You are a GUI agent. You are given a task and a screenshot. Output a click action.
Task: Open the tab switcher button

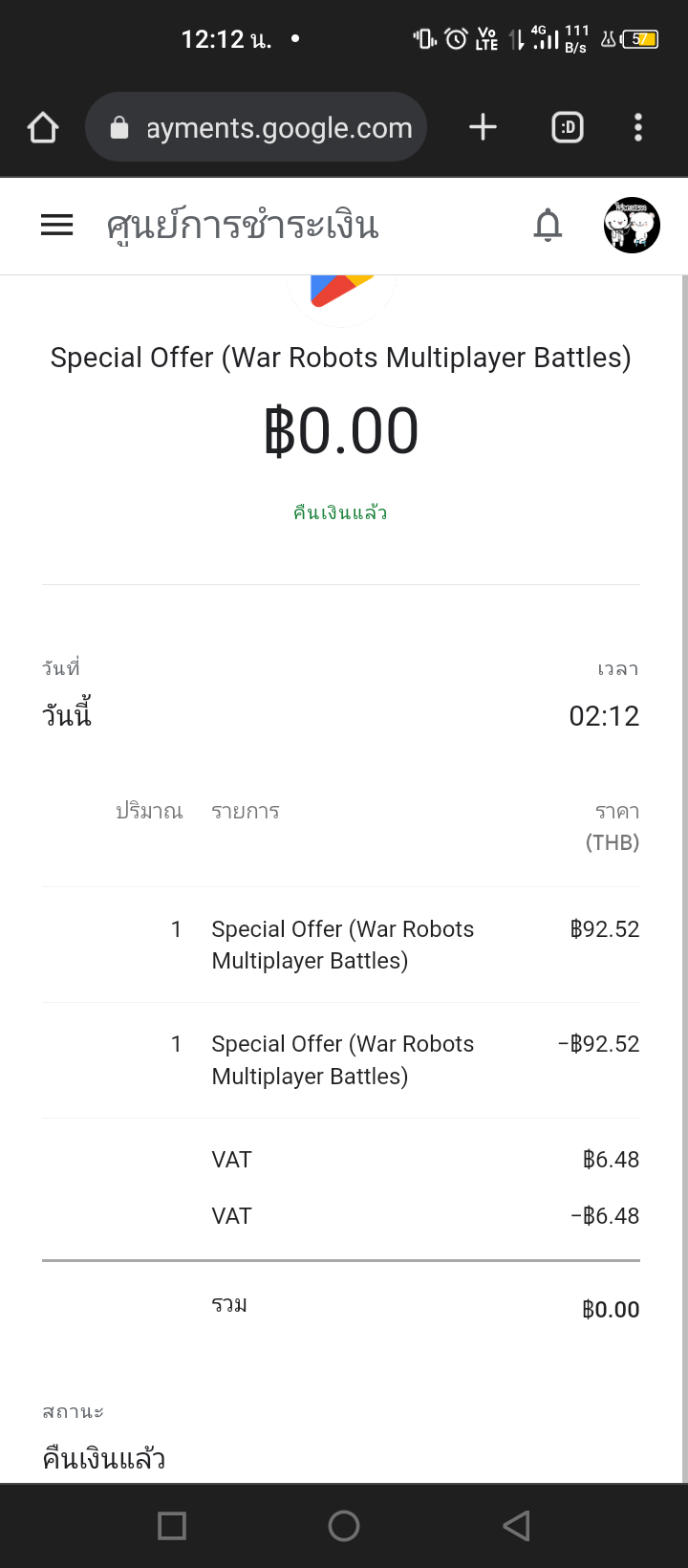click(568, 127)
